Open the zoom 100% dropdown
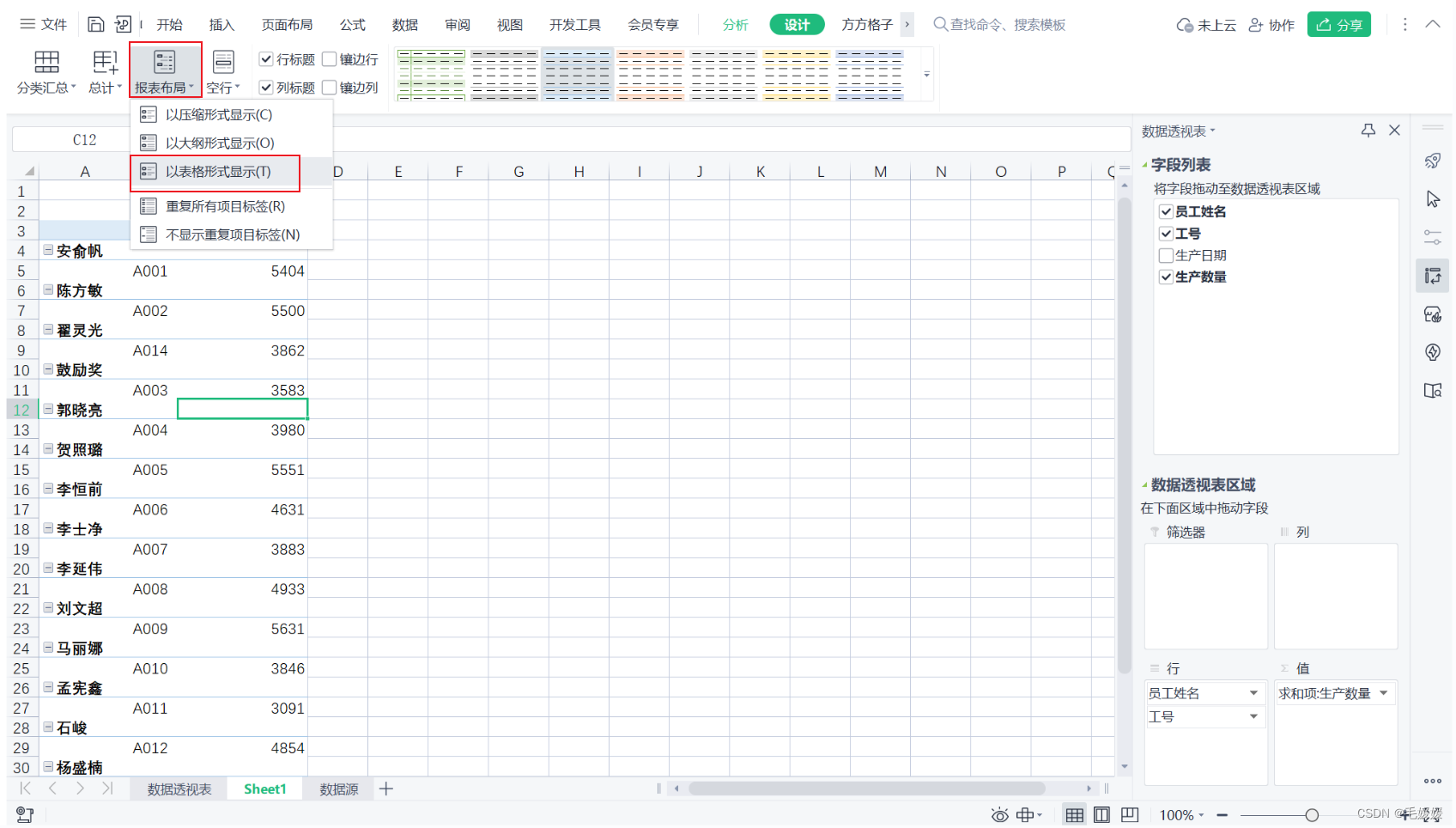The image size is (1456, 828). point(1201,815)
